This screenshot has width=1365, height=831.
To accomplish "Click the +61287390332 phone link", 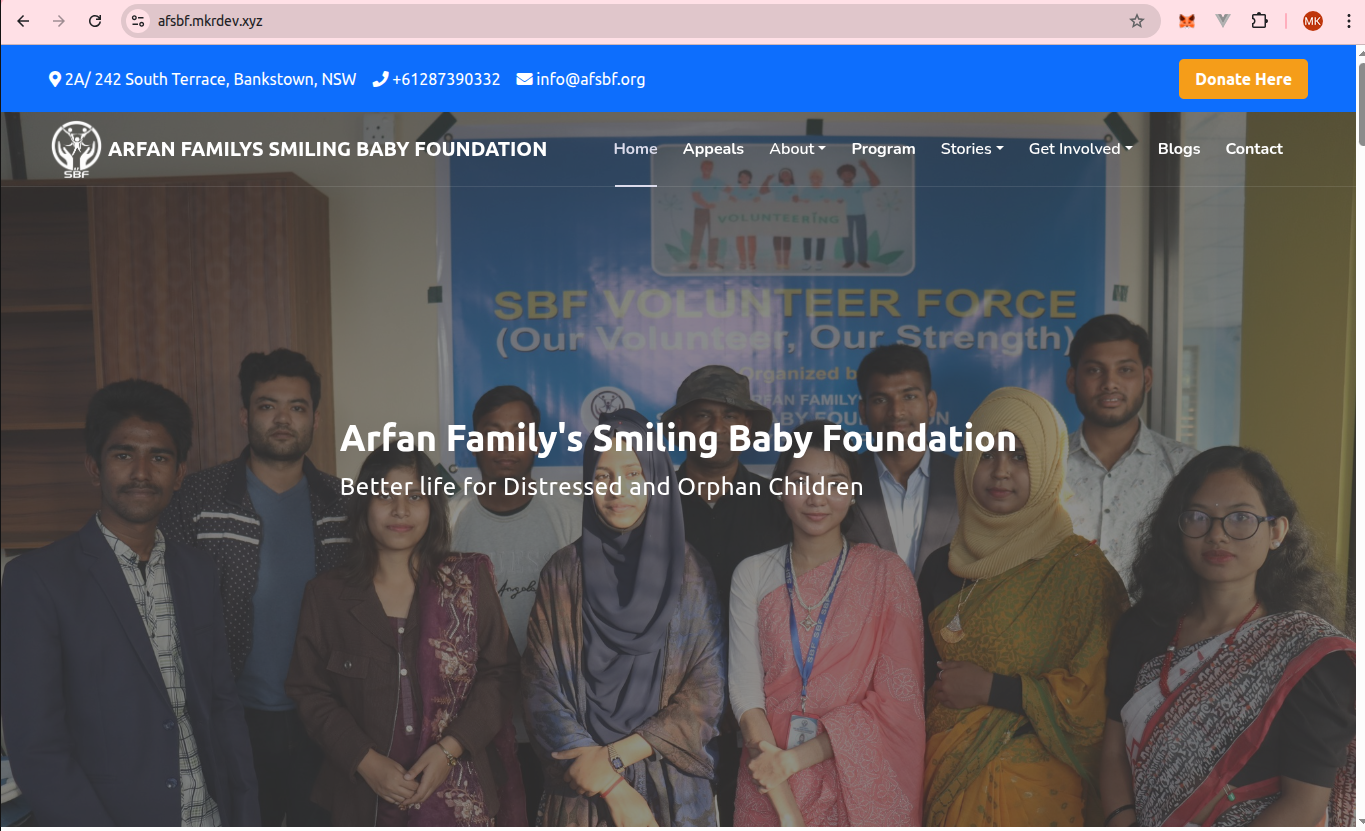I will (x=436, y=79).
